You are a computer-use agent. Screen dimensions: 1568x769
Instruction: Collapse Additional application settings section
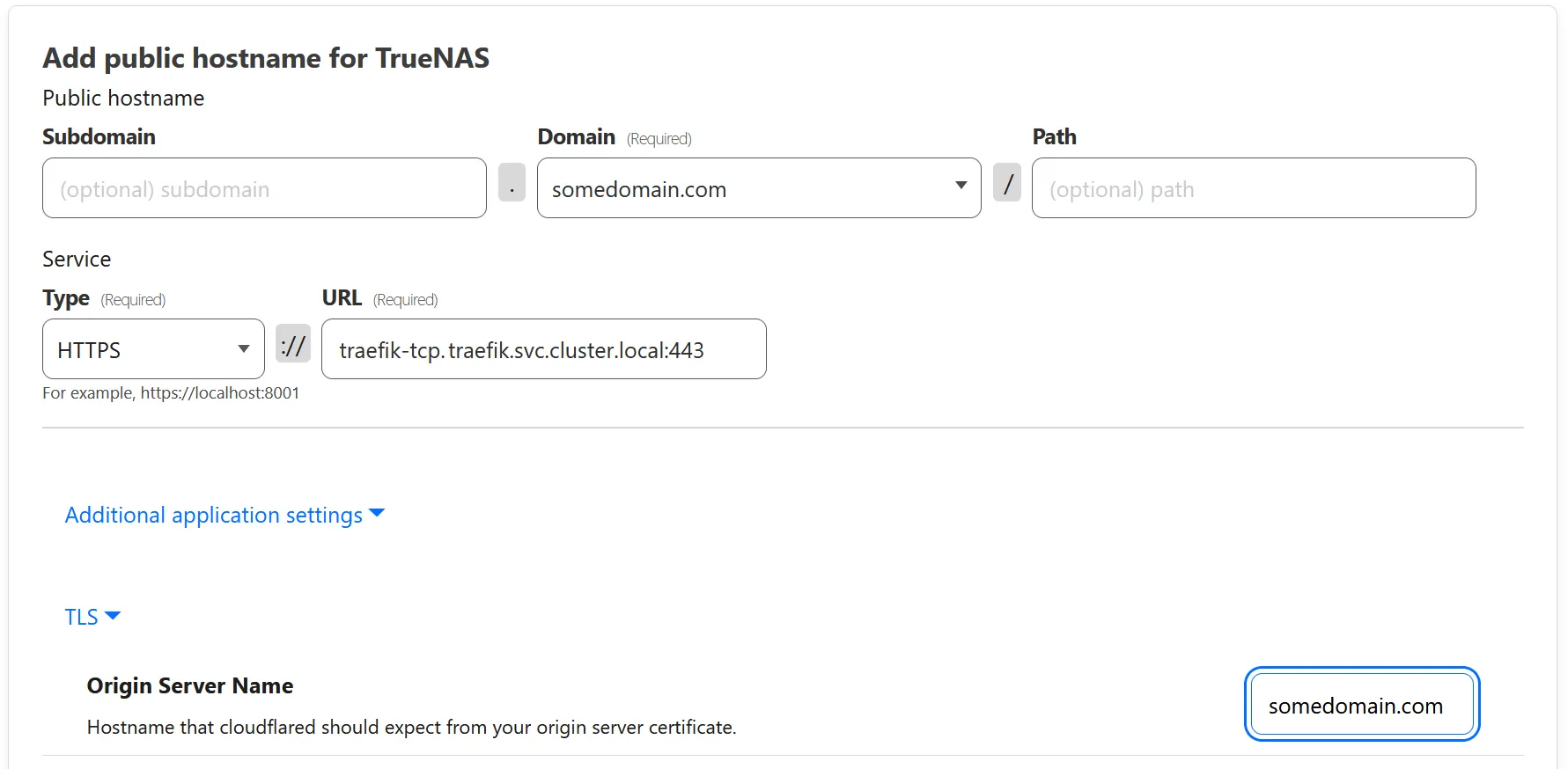(214, 515)
